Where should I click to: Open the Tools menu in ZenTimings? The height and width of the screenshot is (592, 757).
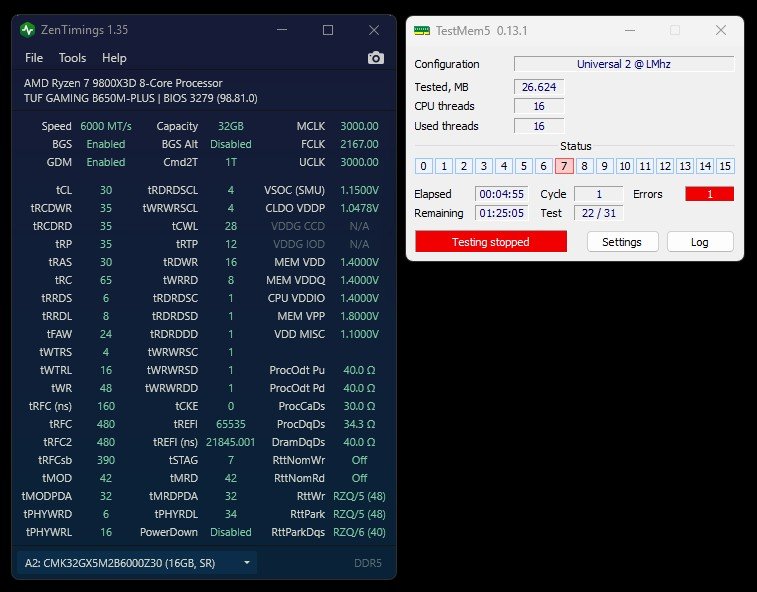click(72, 58)
